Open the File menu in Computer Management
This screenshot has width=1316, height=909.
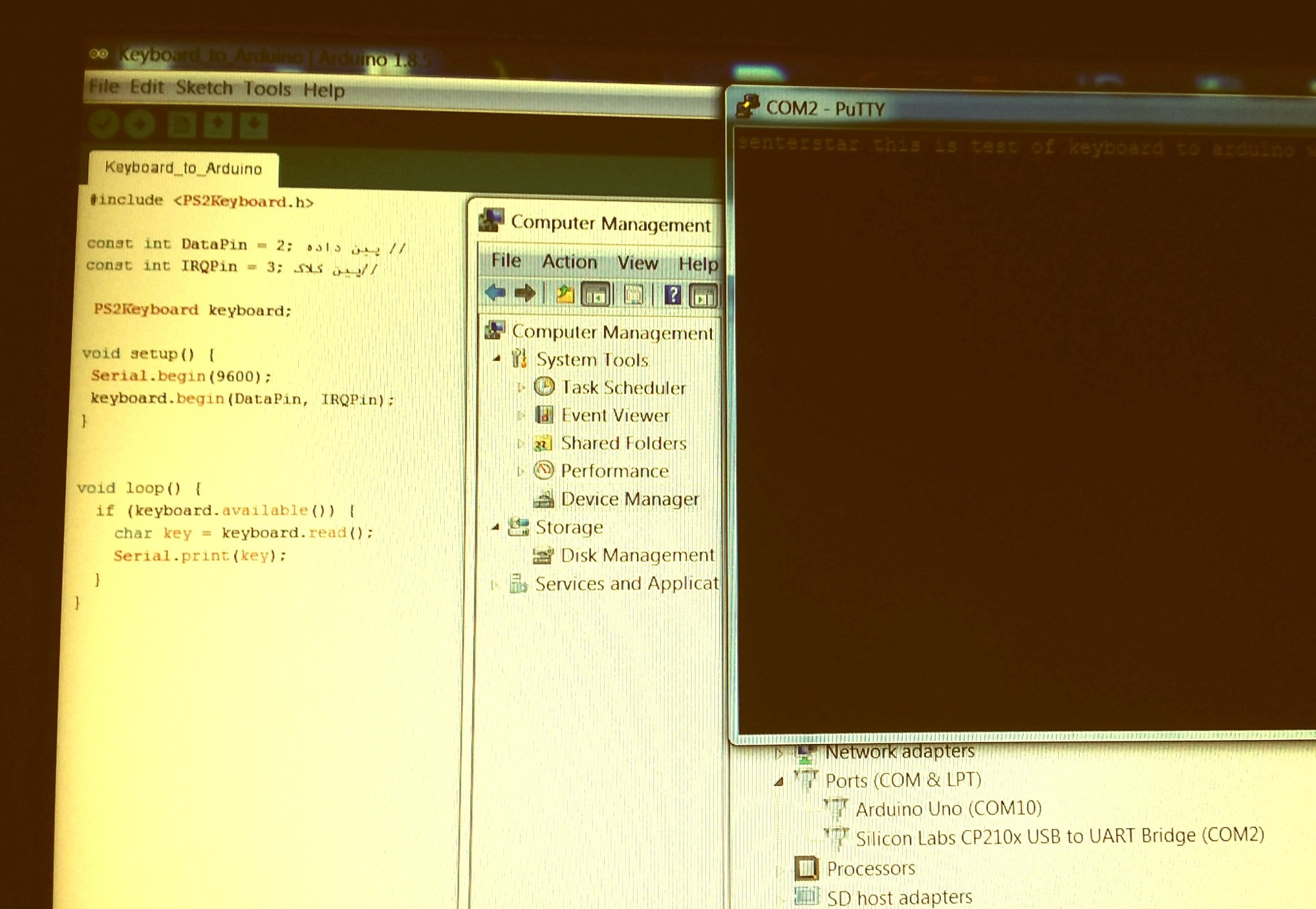[506, 260]
